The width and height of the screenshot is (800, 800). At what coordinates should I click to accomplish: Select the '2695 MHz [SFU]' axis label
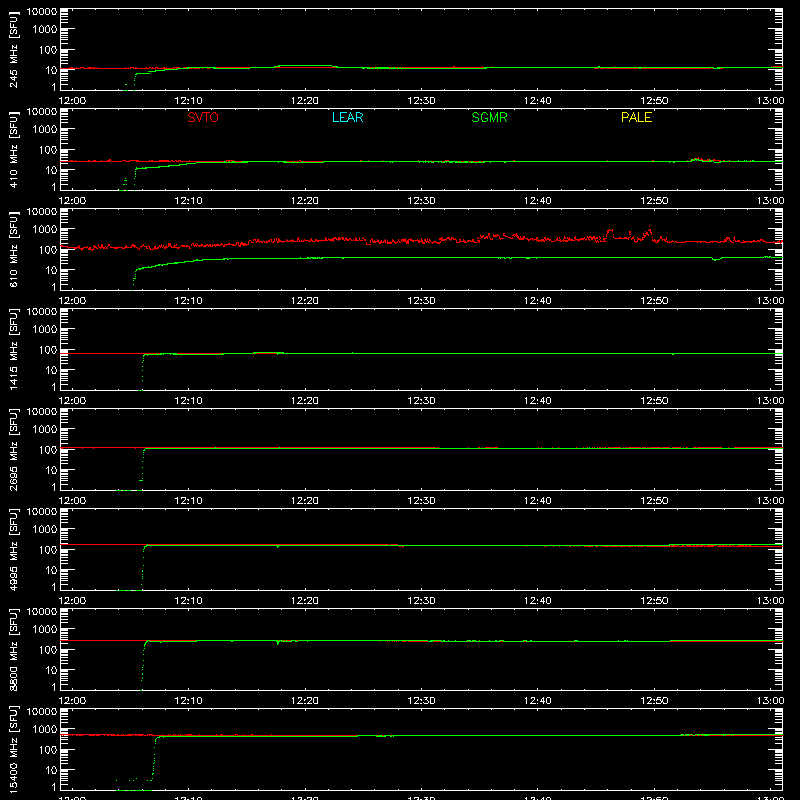[x=14, y=449]
